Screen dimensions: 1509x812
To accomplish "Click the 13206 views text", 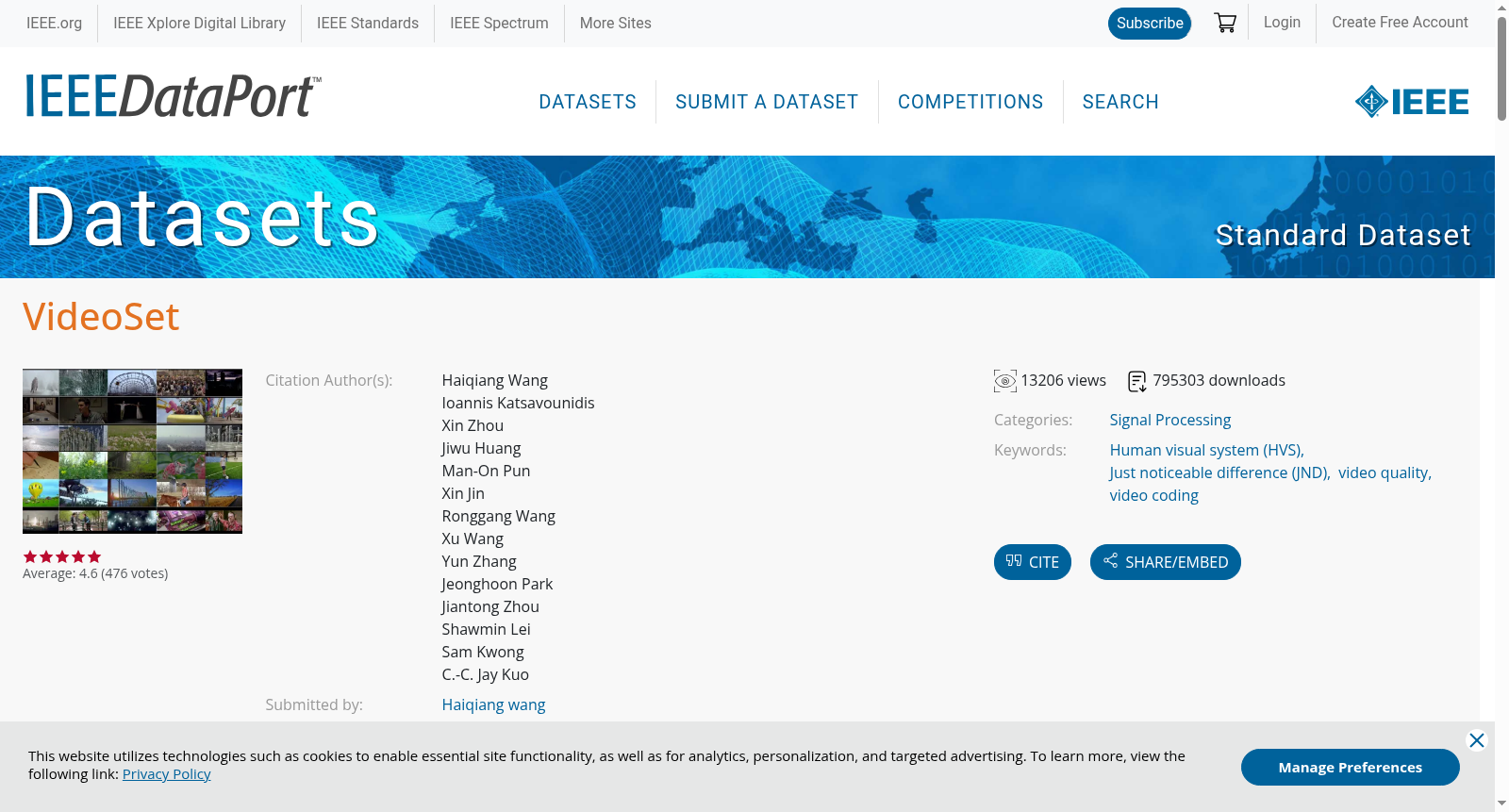I will (x=1063, y=380).
